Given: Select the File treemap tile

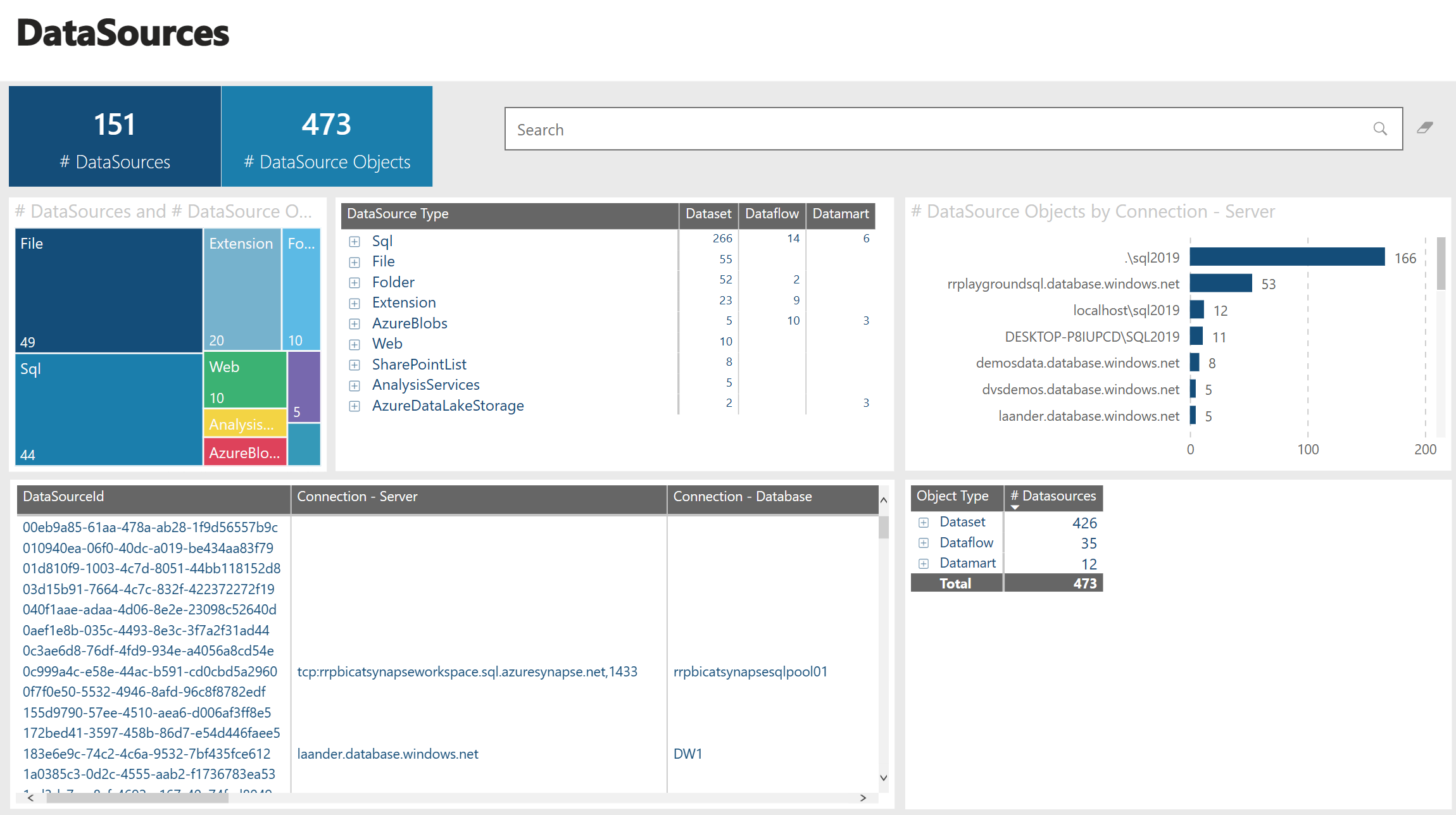Looking at the screenshot, I should point(109,290).
